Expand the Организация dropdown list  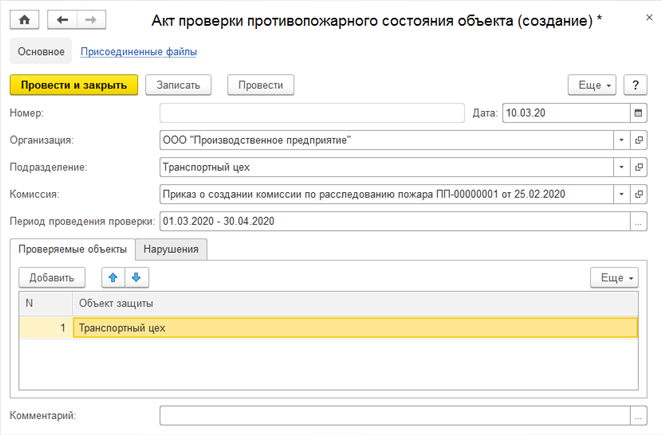(x=621, y=140)
